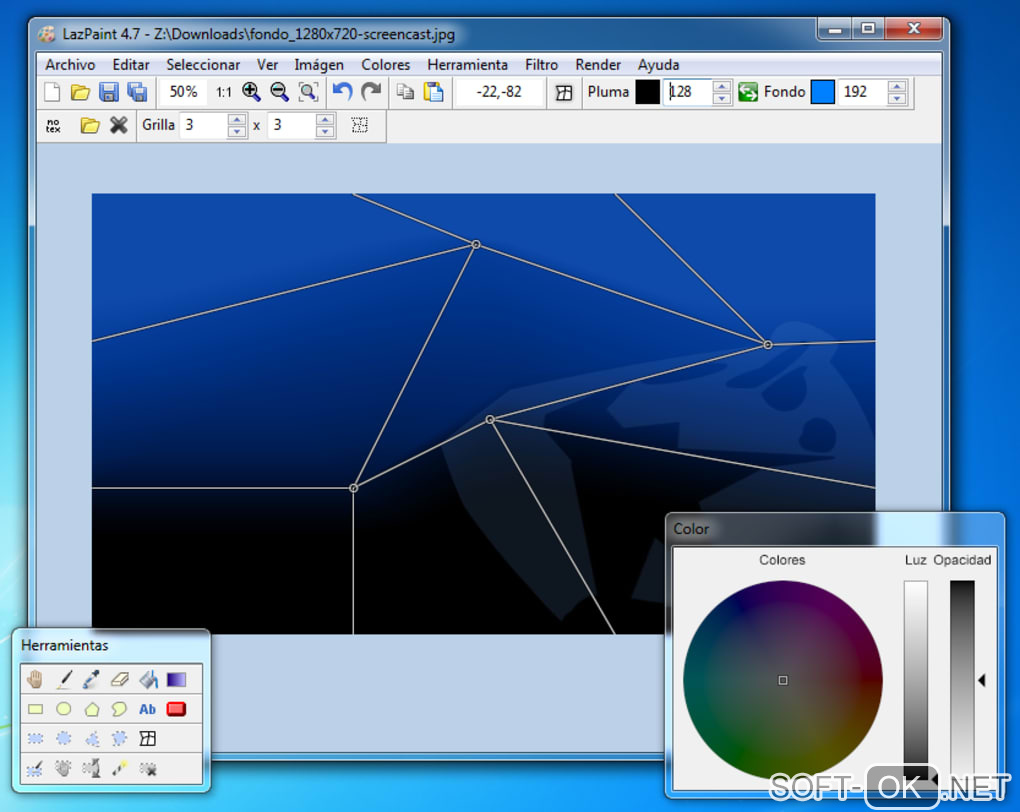Open the Filtro menu

click(541, 64)
